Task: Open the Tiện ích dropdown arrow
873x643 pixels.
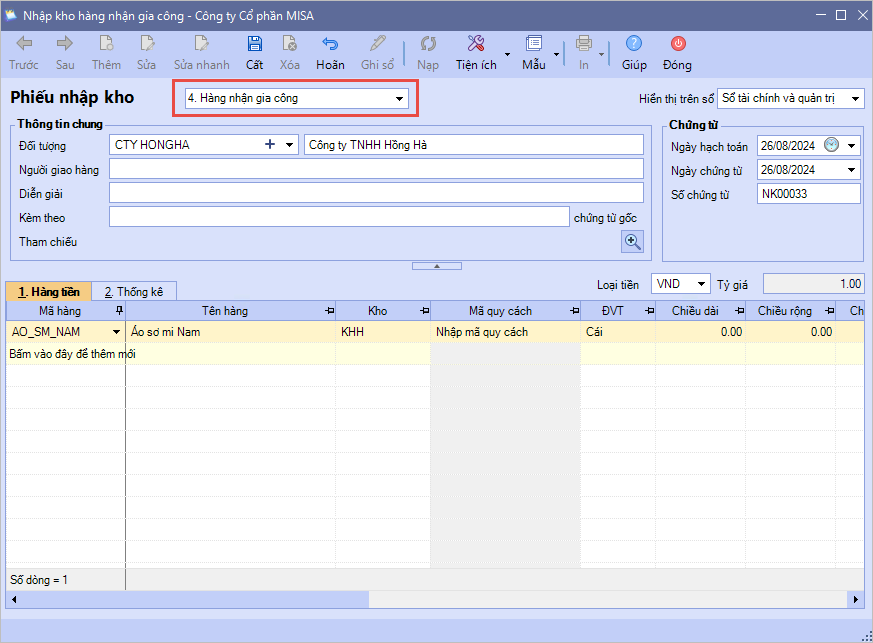Action: [x=507, y=54]
